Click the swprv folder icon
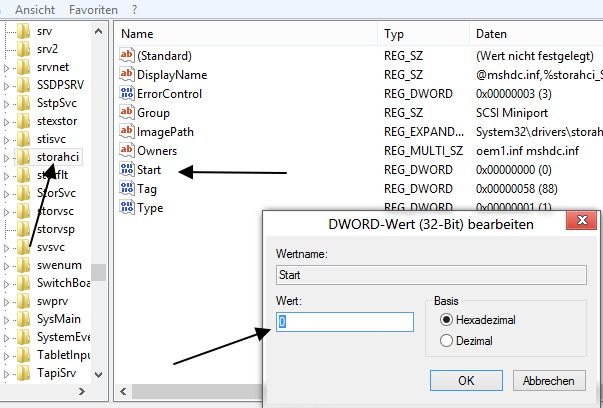This screenshot has height=408, width=603. click(x=23, y=301)
